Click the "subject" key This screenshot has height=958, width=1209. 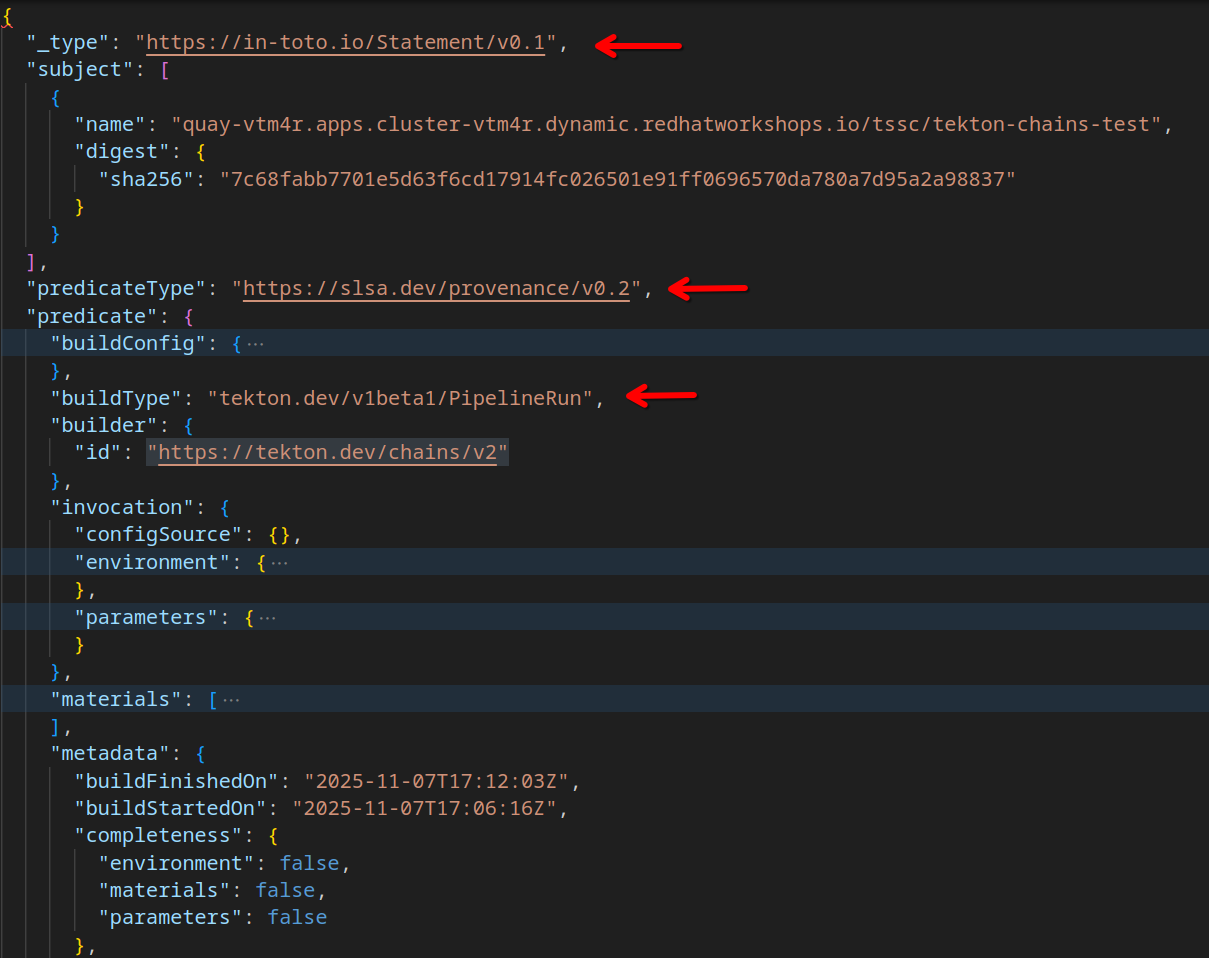click(x=73, y=71)
